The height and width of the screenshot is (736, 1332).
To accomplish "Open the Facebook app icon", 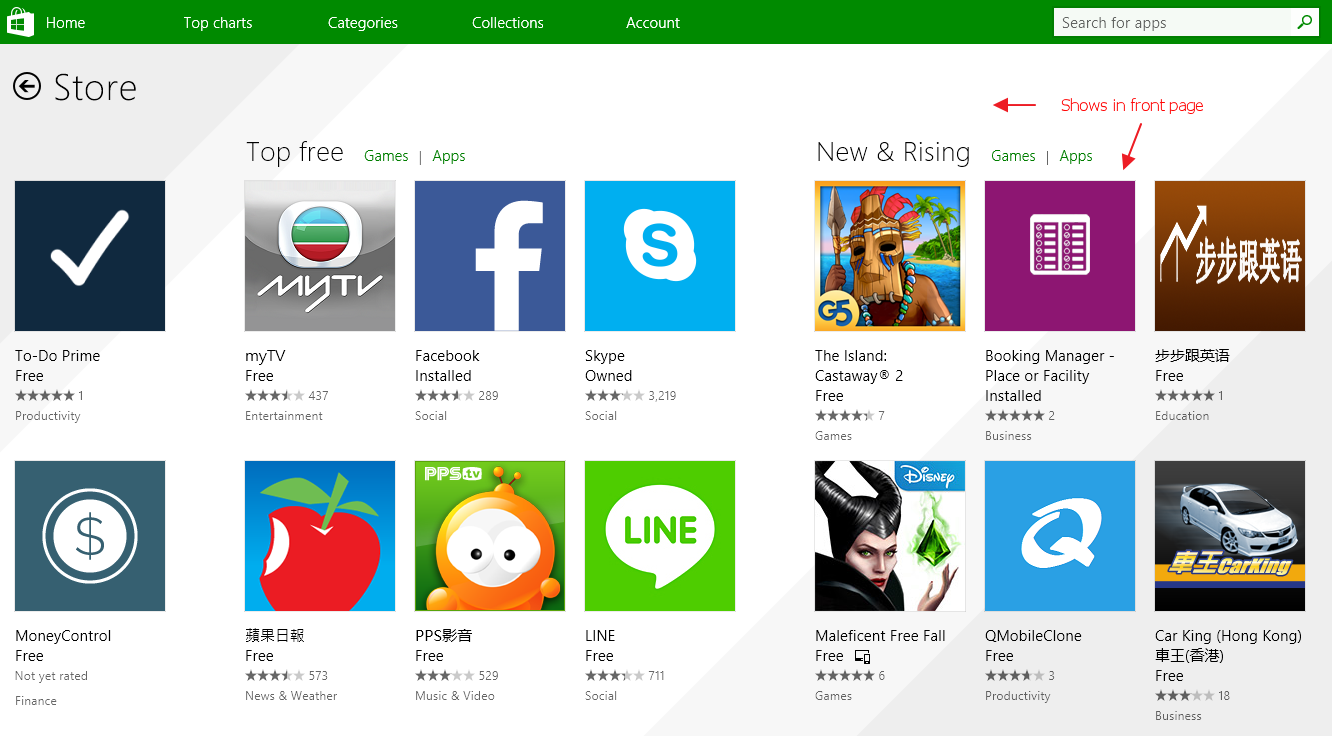I will pyautogui.click(x=490, y=256).
